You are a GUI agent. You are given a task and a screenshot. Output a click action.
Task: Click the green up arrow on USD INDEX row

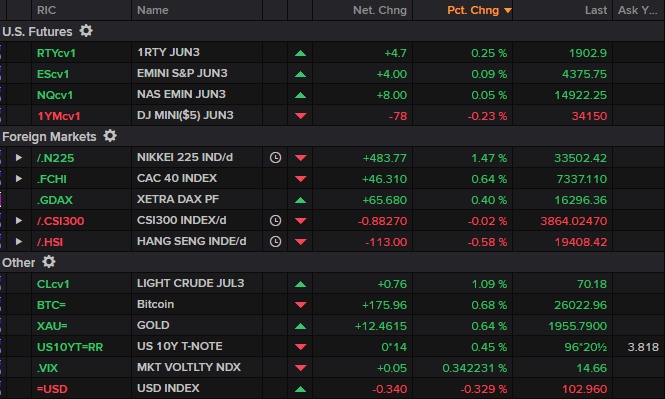click(300, 389)
